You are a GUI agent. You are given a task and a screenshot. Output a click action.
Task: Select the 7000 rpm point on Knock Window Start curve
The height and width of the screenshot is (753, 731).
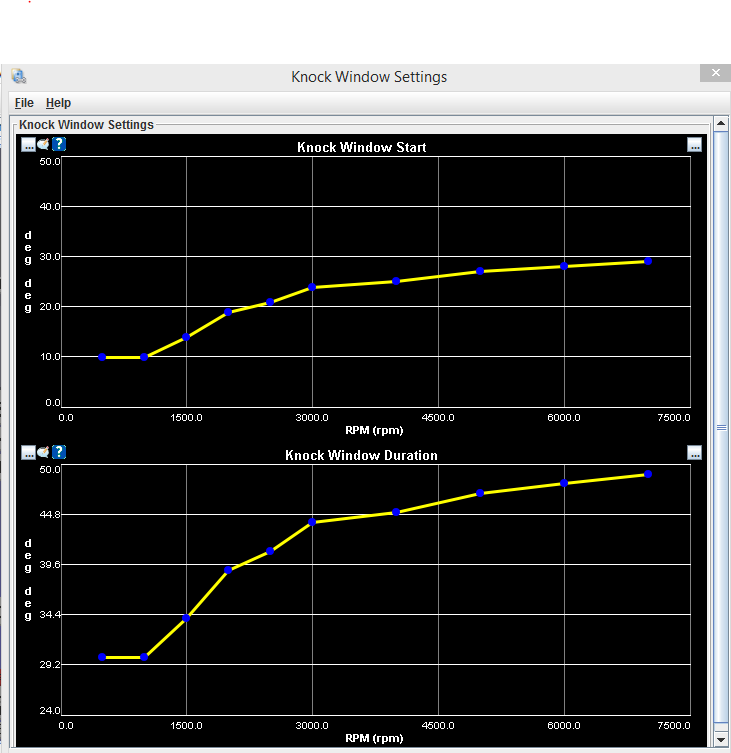[648, 261]
